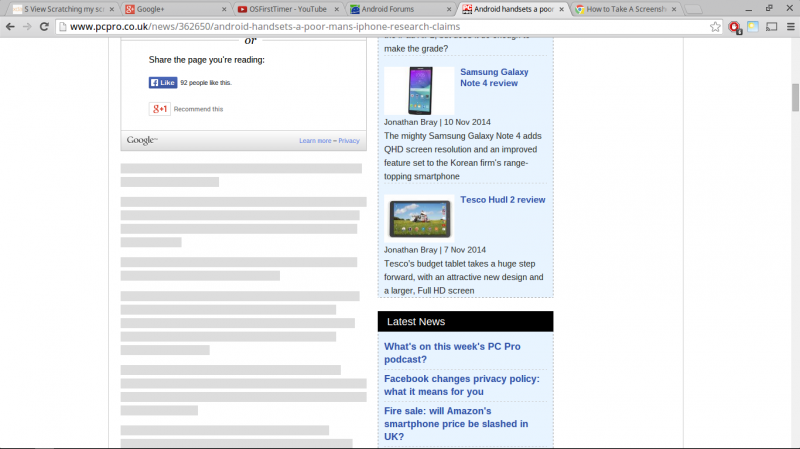Viewport: 800px width, 449px height.
Task: Open a new tab with the blank tab button
Action: [693, 9]
